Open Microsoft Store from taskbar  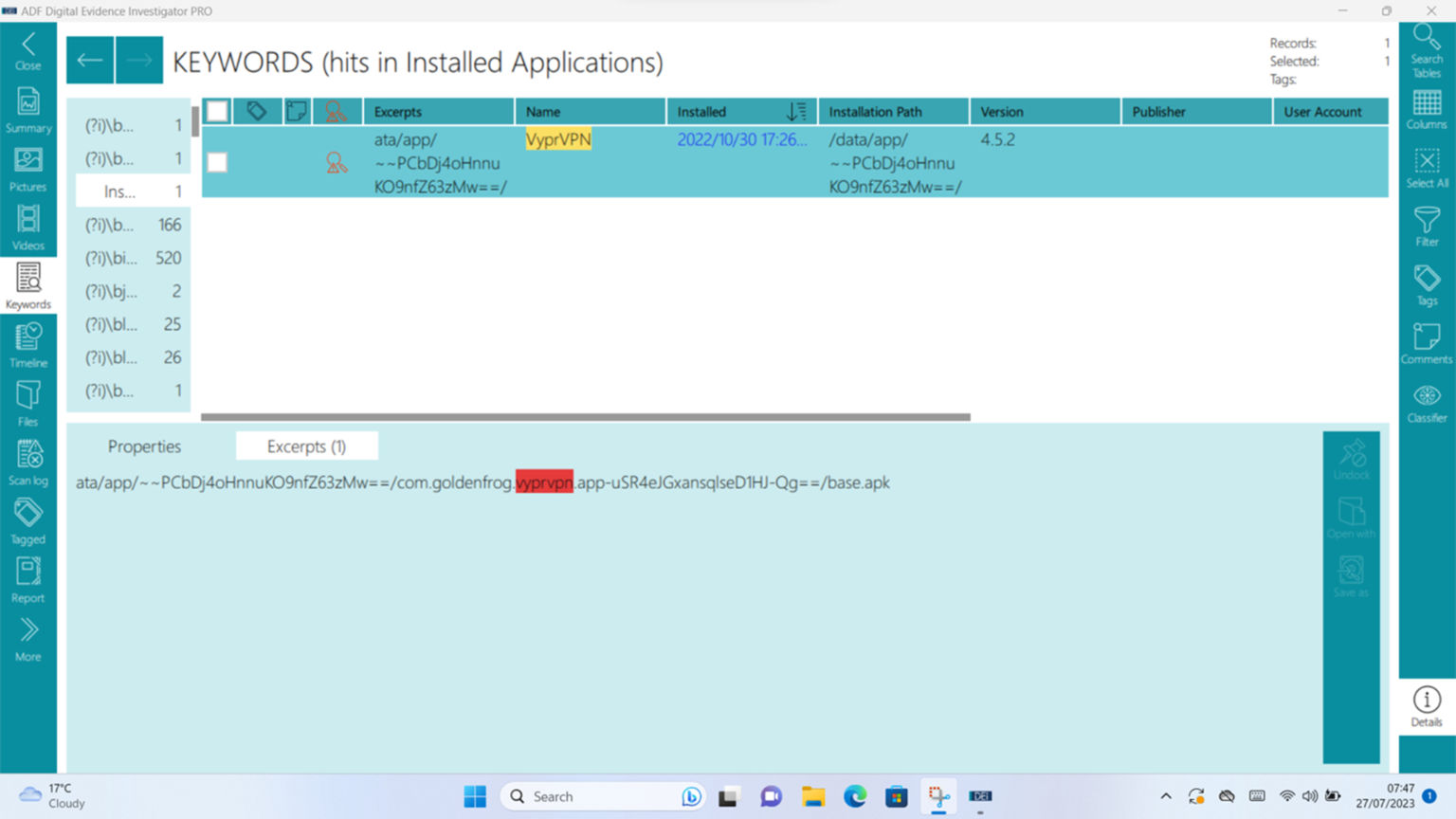click(x=897, y=796)
